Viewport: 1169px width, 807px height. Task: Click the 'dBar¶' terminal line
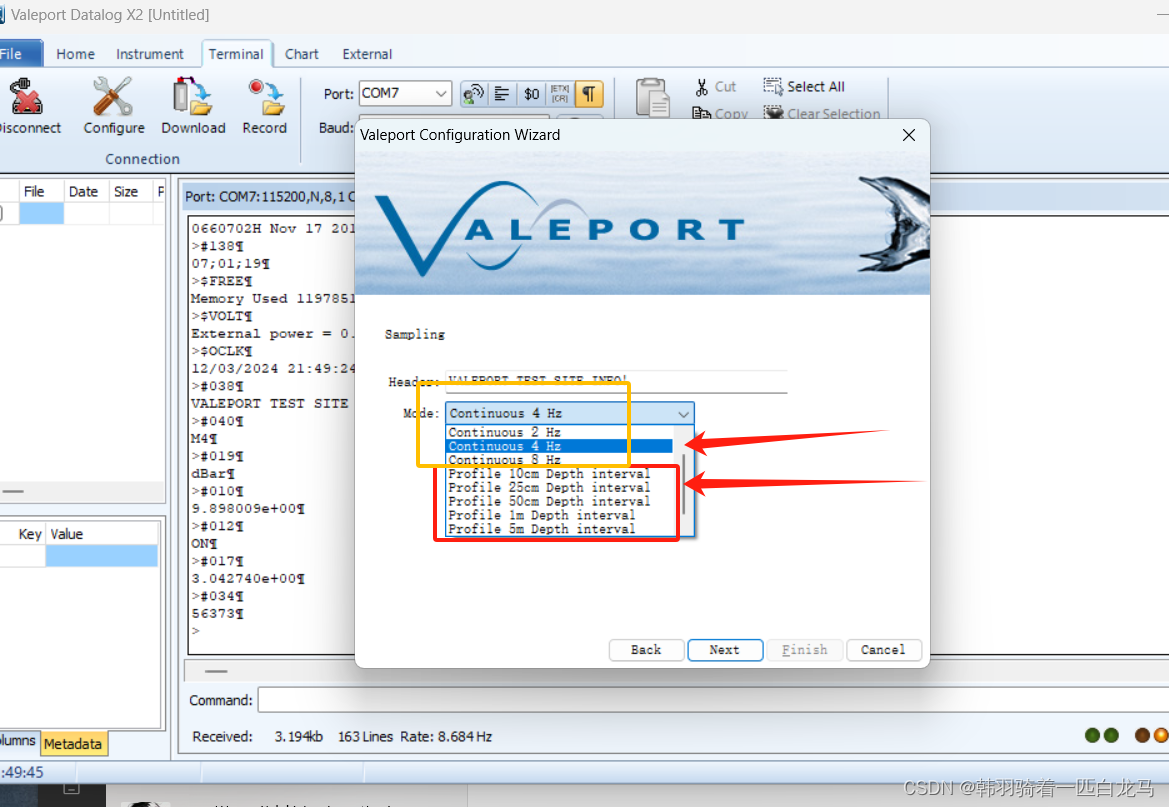[213, 474]
